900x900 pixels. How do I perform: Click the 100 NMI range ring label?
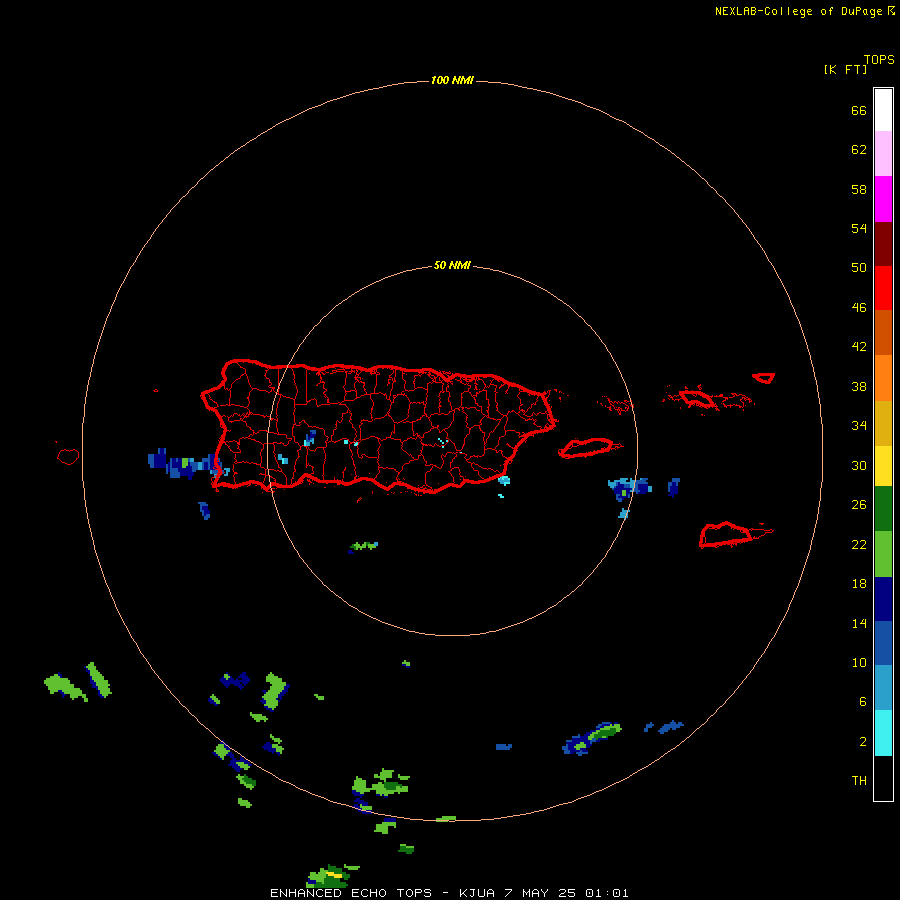(452, 80)
